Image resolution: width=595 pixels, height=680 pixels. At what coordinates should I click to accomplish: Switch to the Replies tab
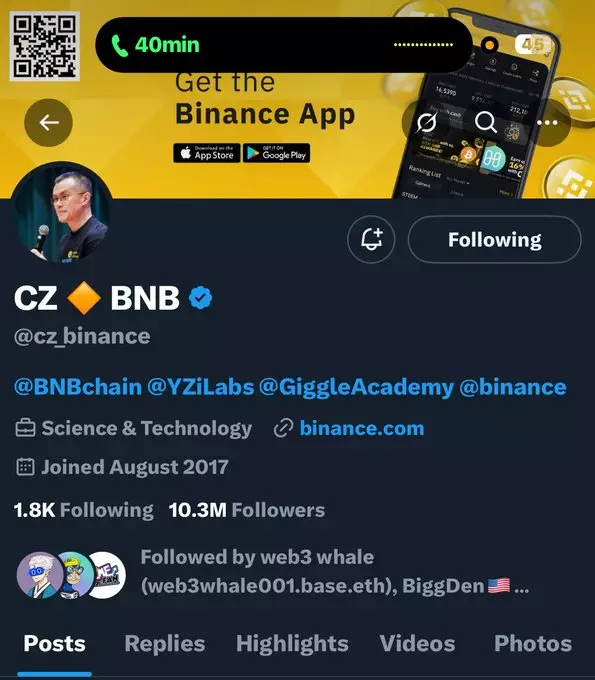click(x=165, y=644)
